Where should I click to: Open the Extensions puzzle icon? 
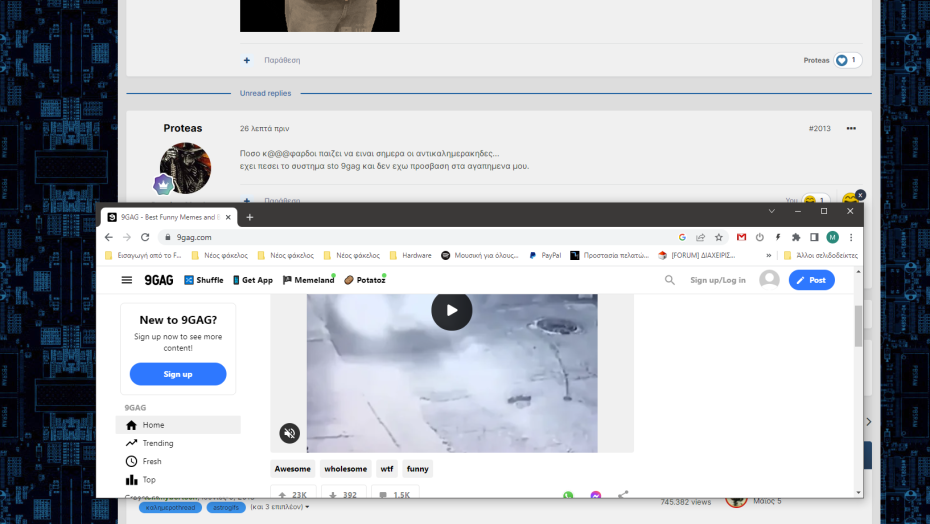click(796, 237)
